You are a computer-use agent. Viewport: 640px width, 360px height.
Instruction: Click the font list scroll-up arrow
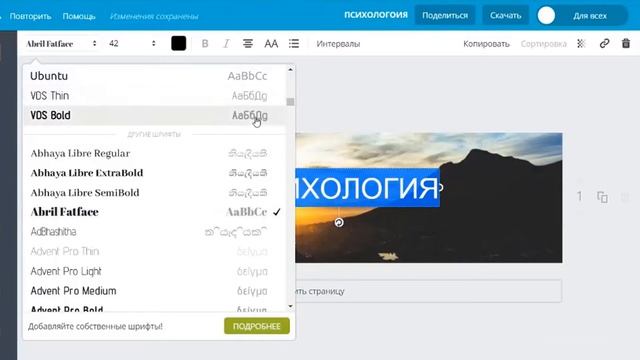(290, 70)
